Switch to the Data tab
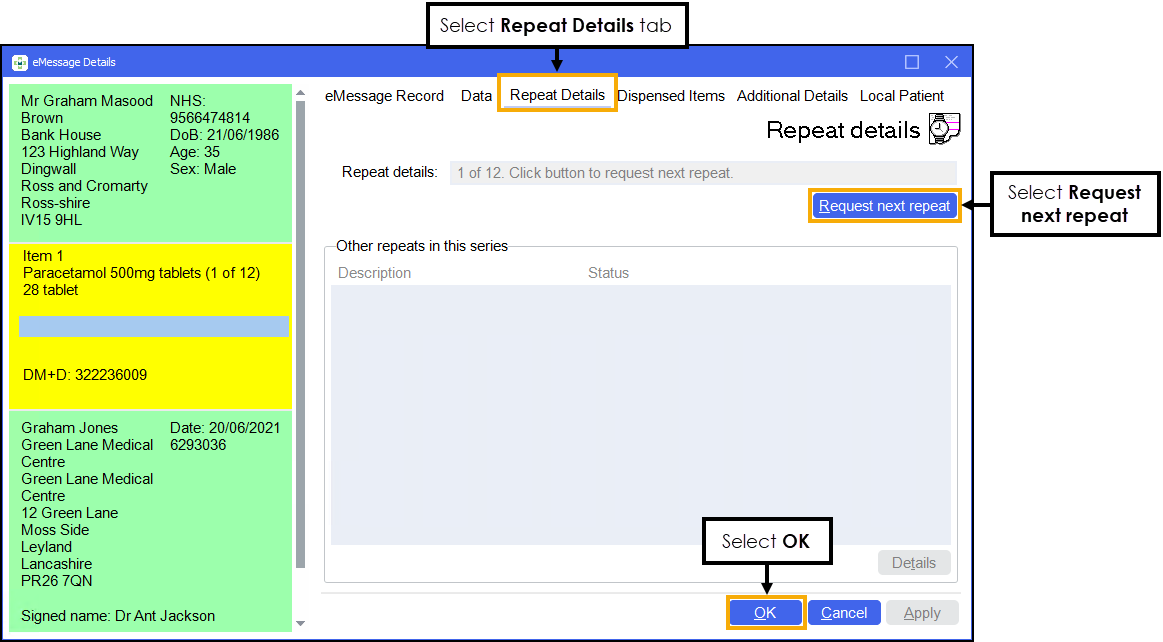This screenshot has height=642, width=1163. click(x=476, y=96)
